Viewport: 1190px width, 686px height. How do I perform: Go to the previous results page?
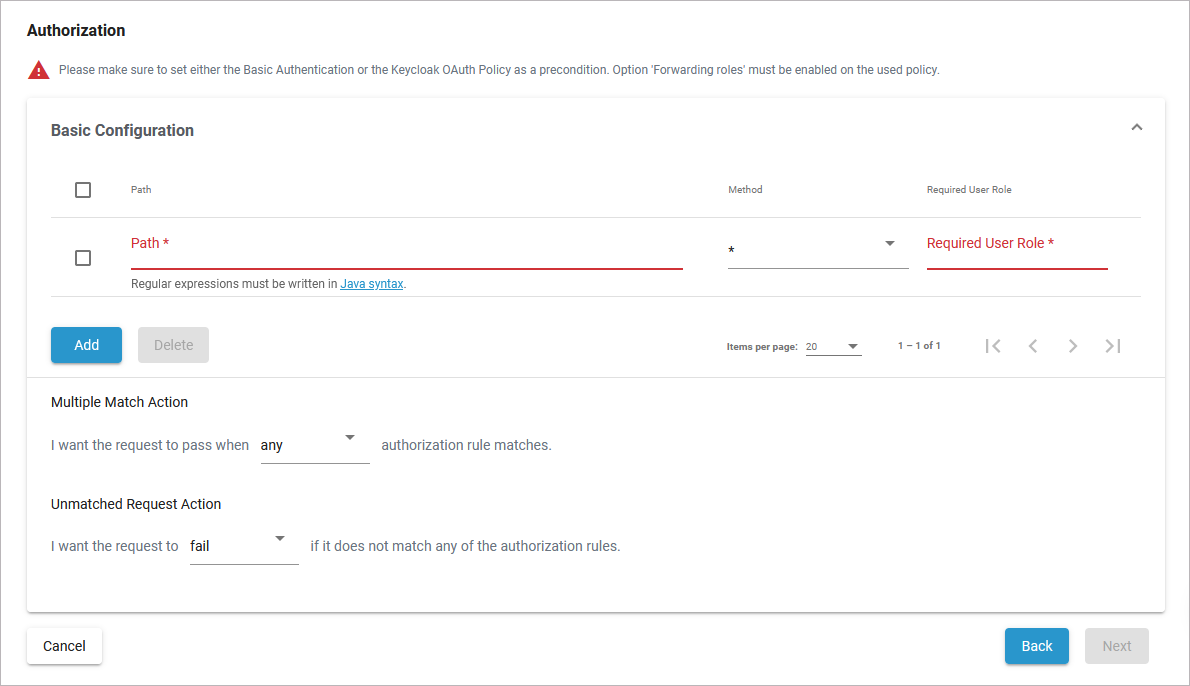tap(1032, 345)
